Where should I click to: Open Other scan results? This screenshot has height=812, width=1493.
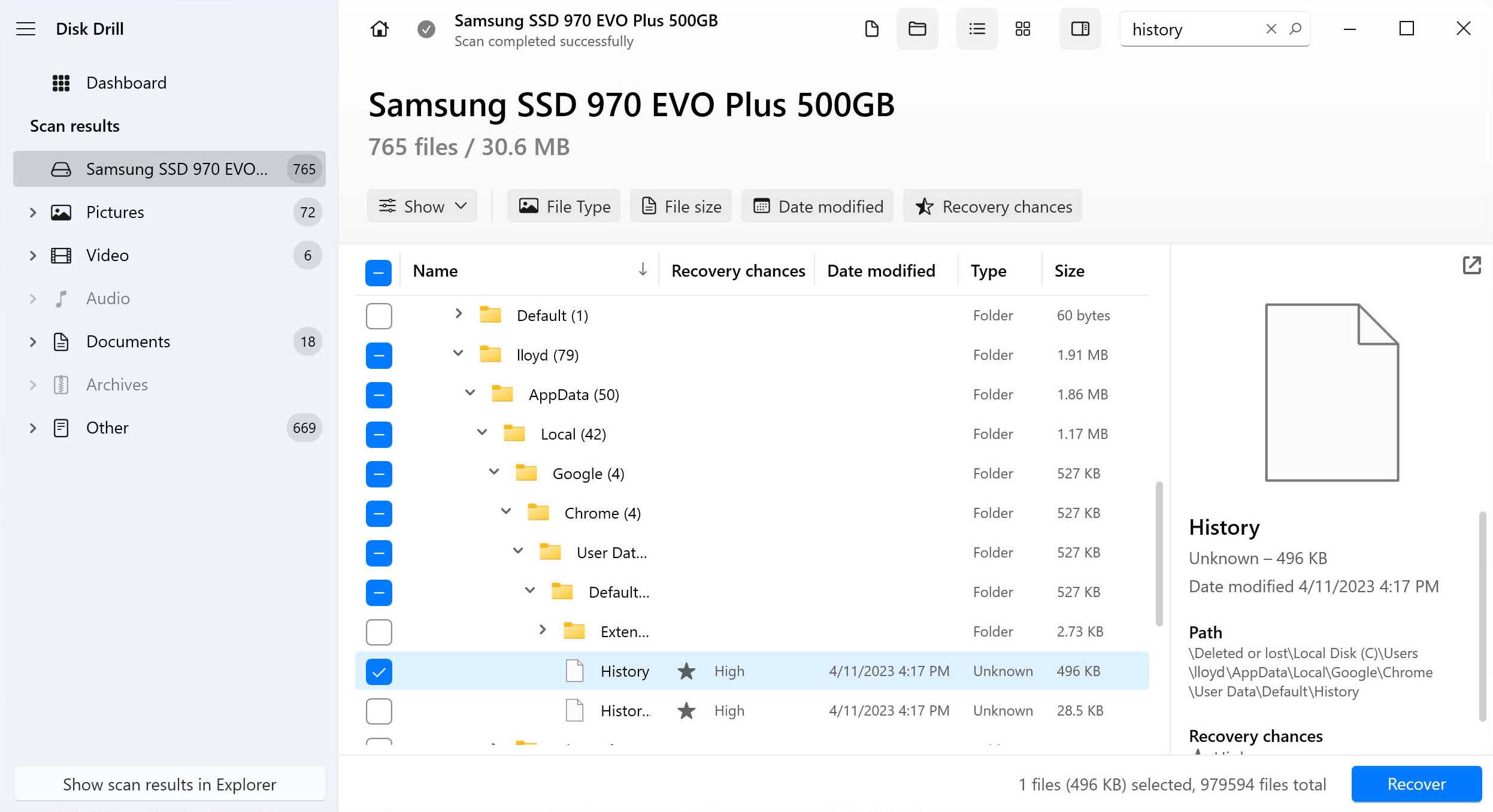tap(169, 428)
